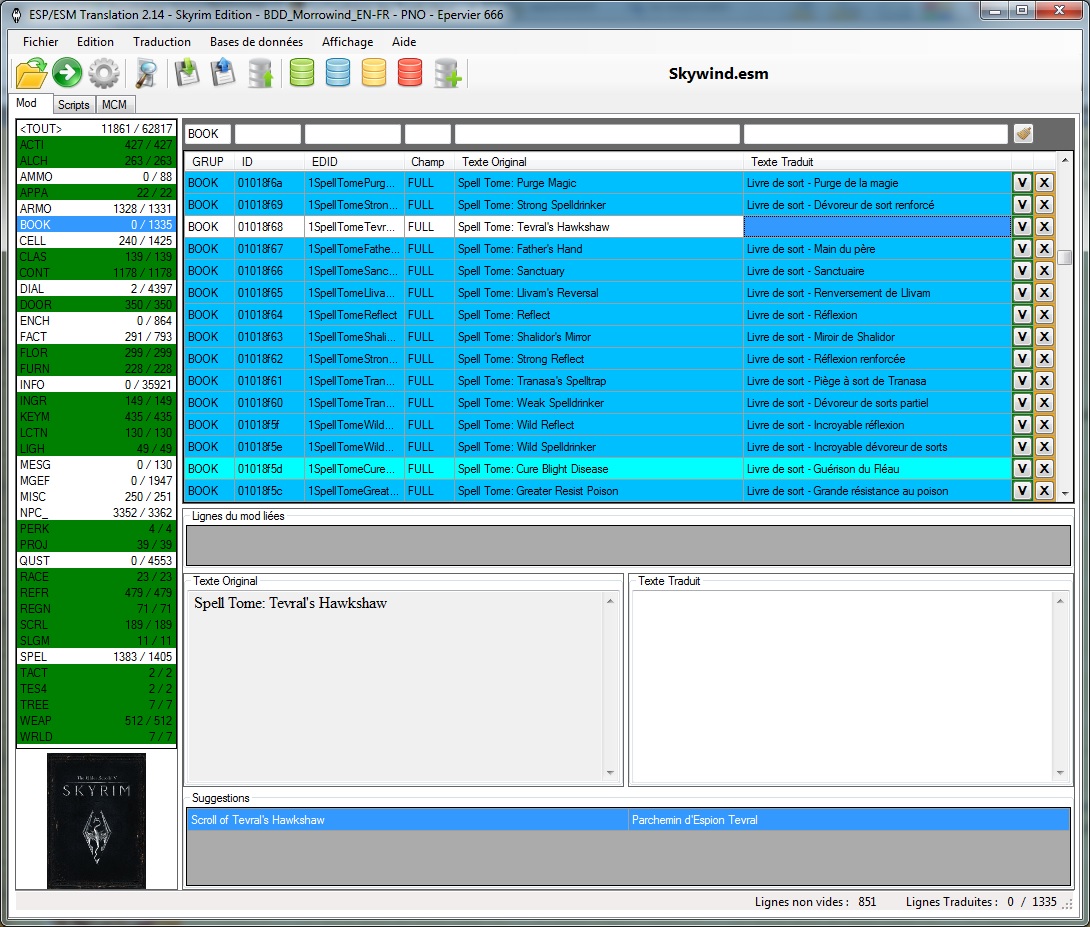Select the blue database icon
Screen dimensions: 1090x927
click(338, 73)
